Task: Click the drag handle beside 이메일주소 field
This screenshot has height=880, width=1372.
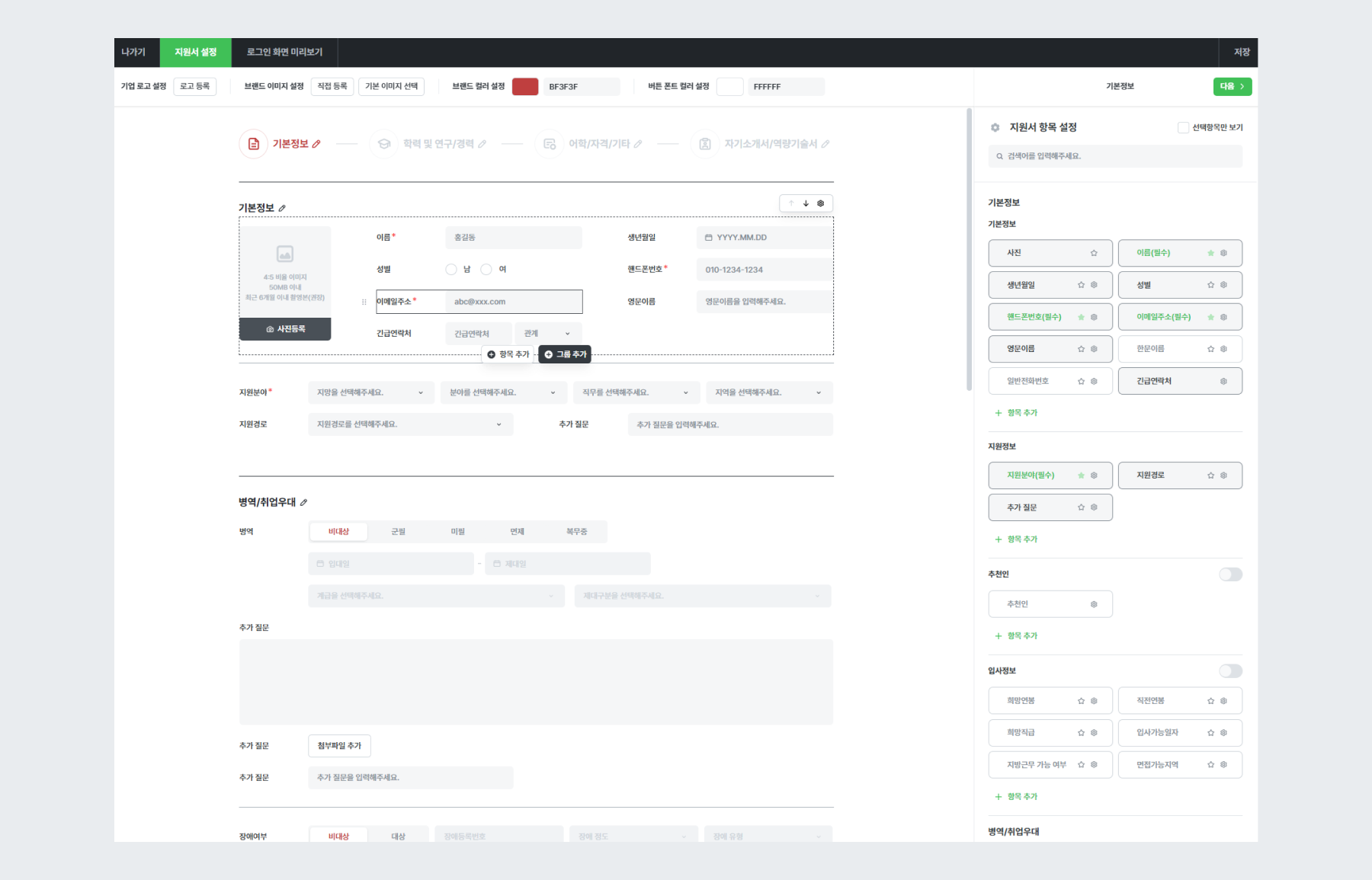Action: (364, 302)
